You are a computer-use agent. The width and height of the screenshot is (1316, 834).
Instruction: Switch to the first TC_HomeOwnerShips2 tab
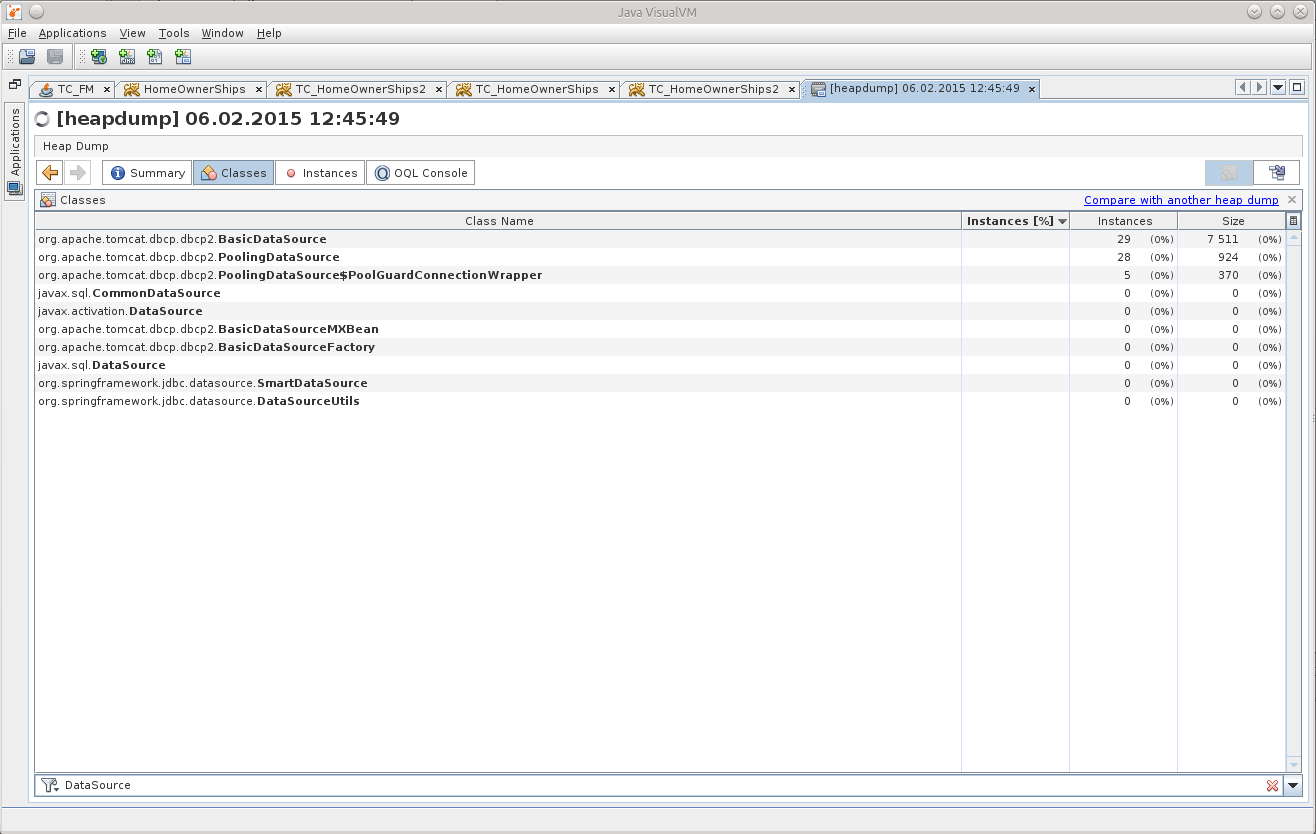coord(360,89)
